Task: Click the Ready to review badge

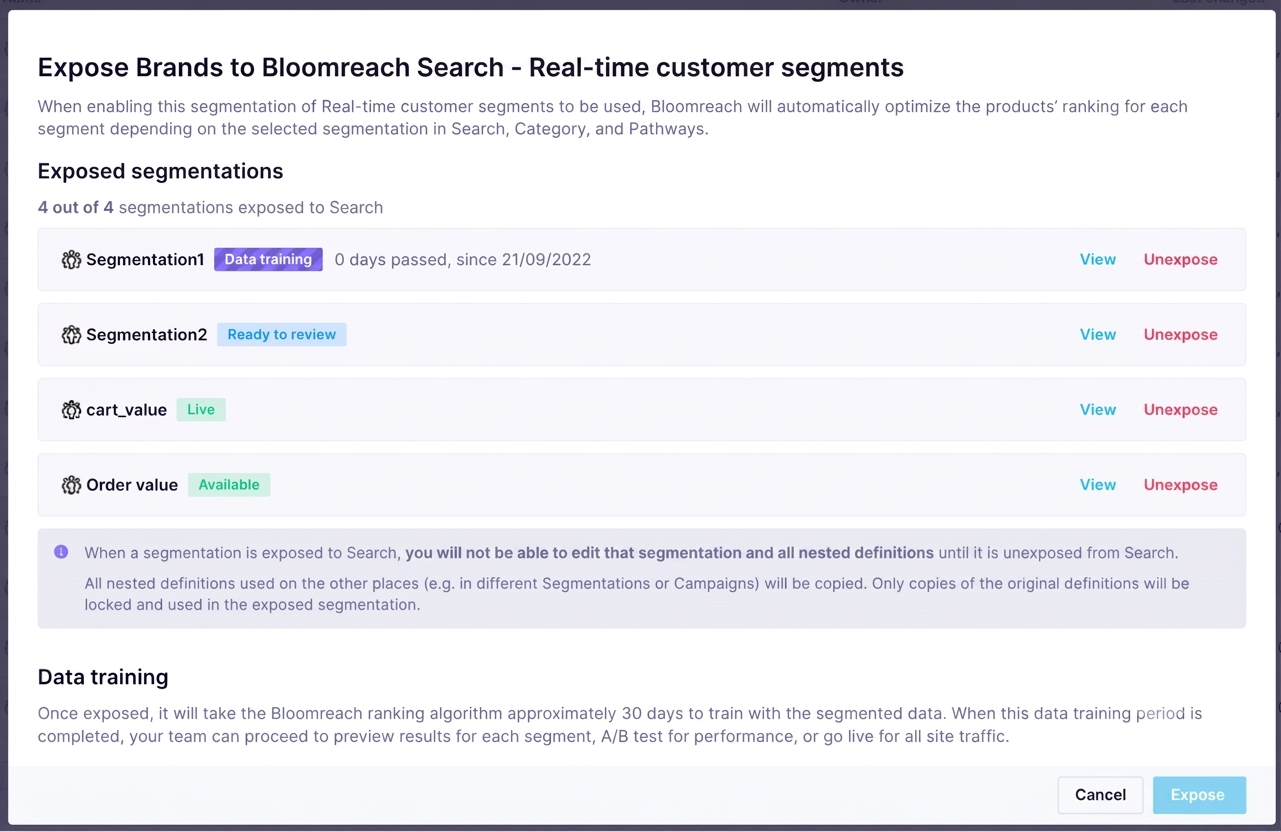Action: coord(282,334)
